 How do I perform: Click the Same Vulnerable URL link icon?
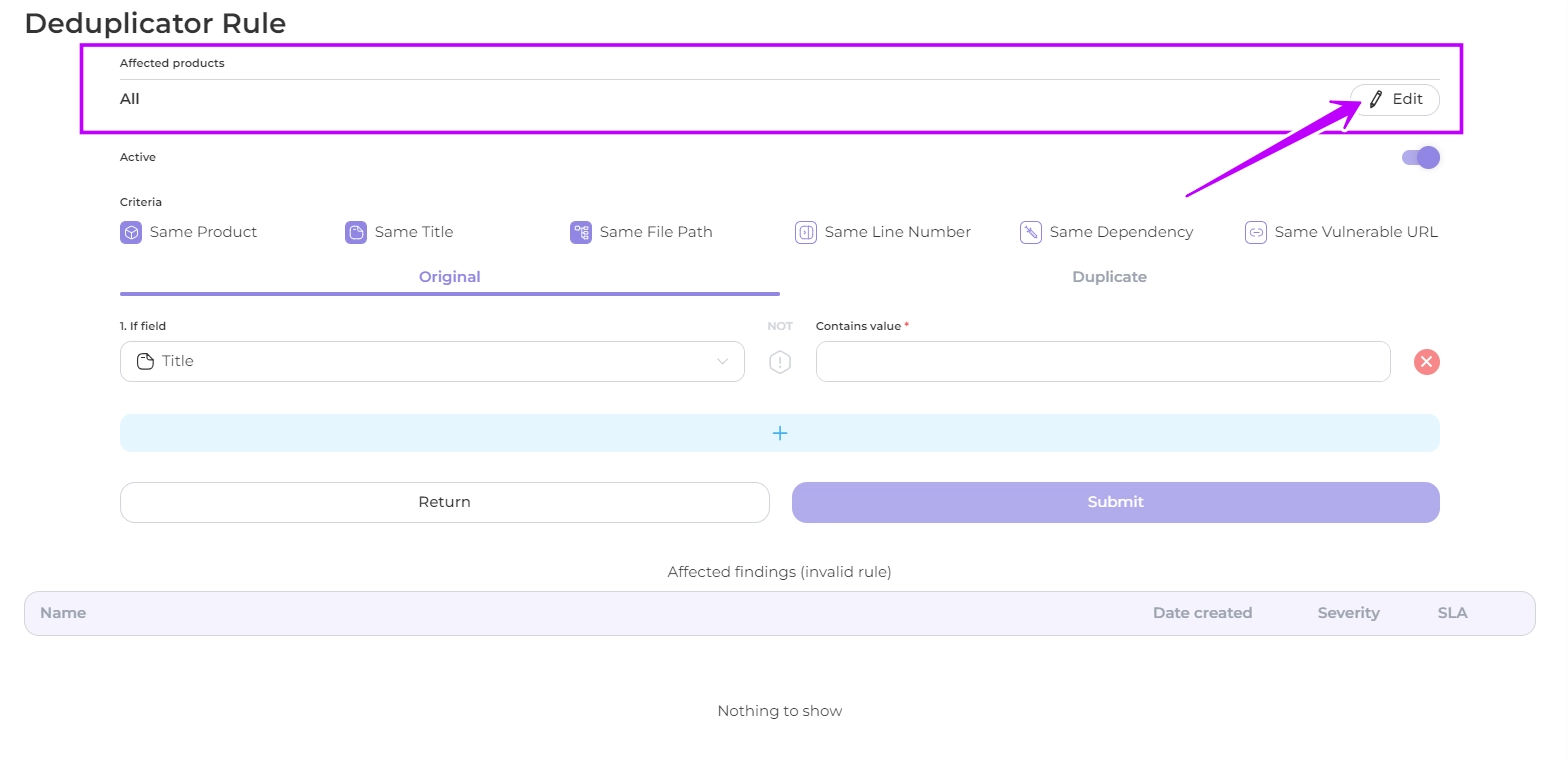1256,232
